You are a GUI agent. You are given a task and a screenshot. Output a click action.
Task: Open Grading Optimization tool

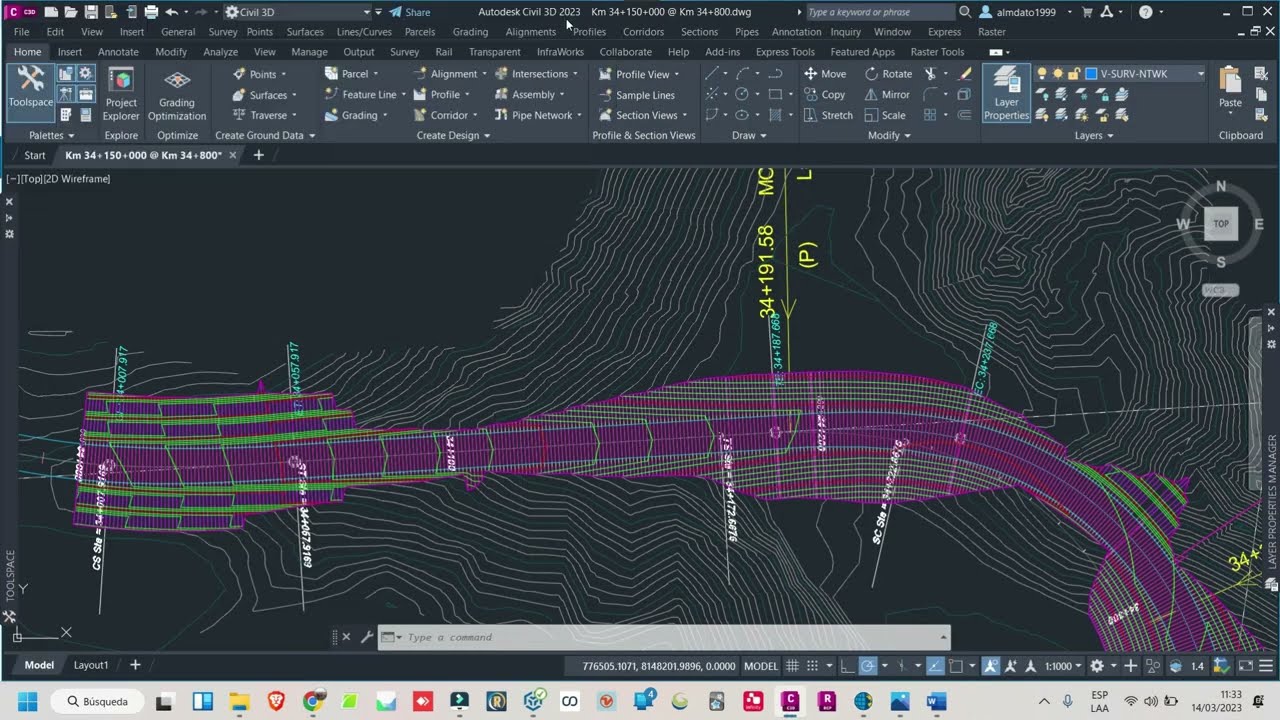(177, 93)
